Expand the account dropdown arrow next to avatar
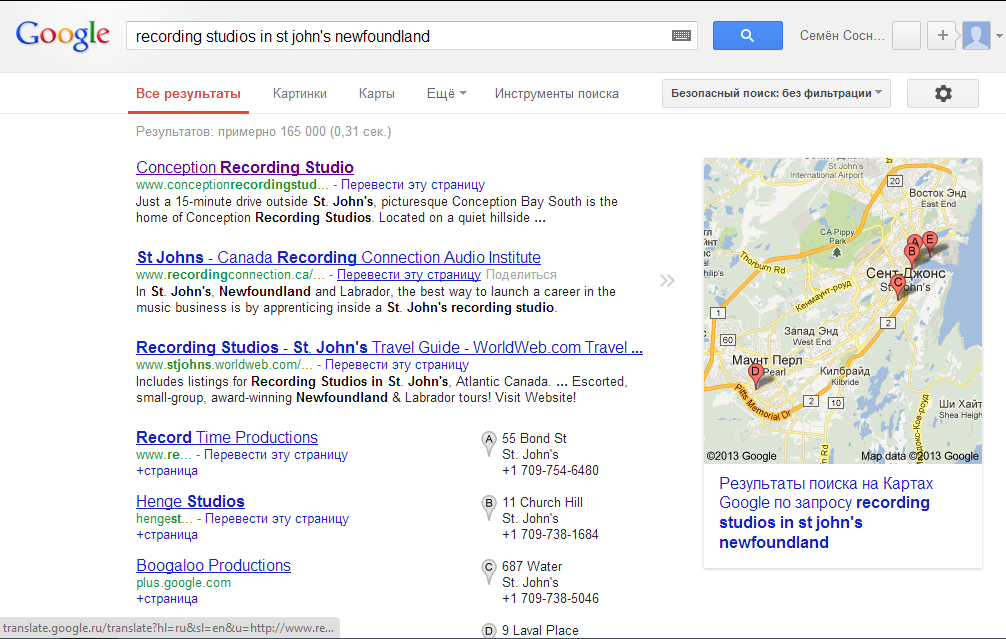Screen dimensions: 1006x639 pos(998,36)
